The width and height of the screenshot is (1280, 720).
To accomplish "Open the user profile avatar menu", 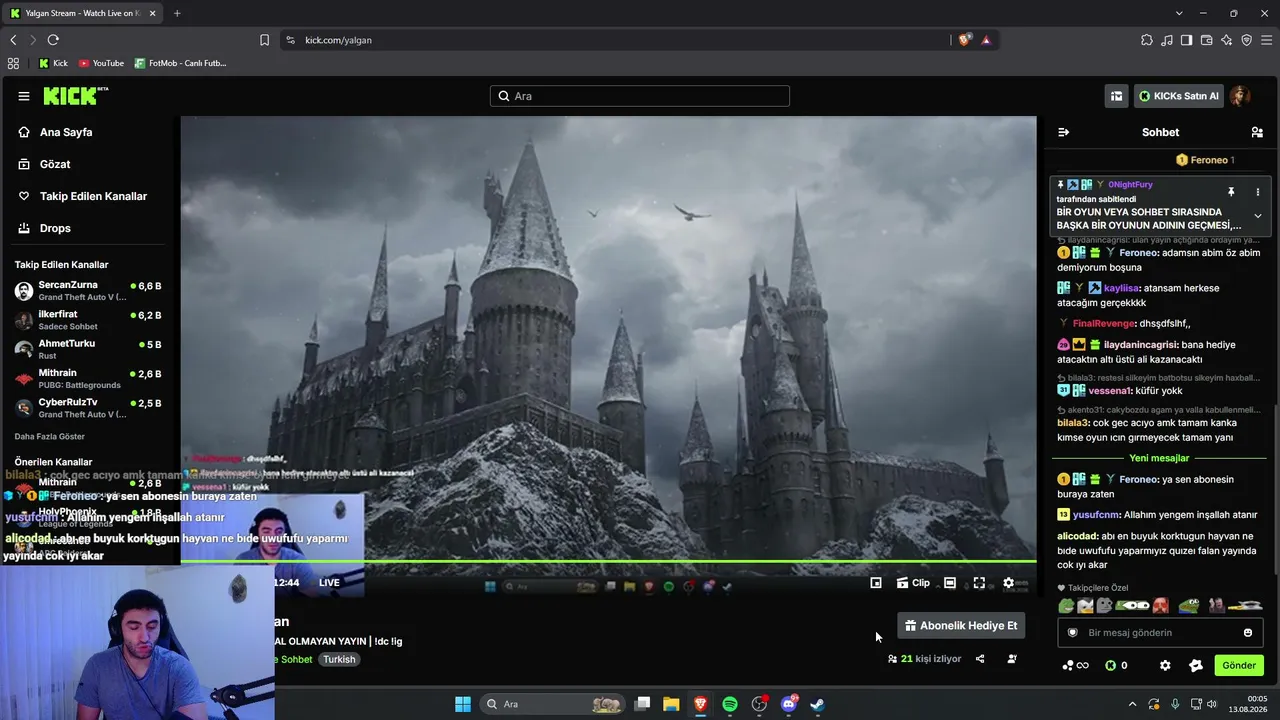I will [1240, 96].
